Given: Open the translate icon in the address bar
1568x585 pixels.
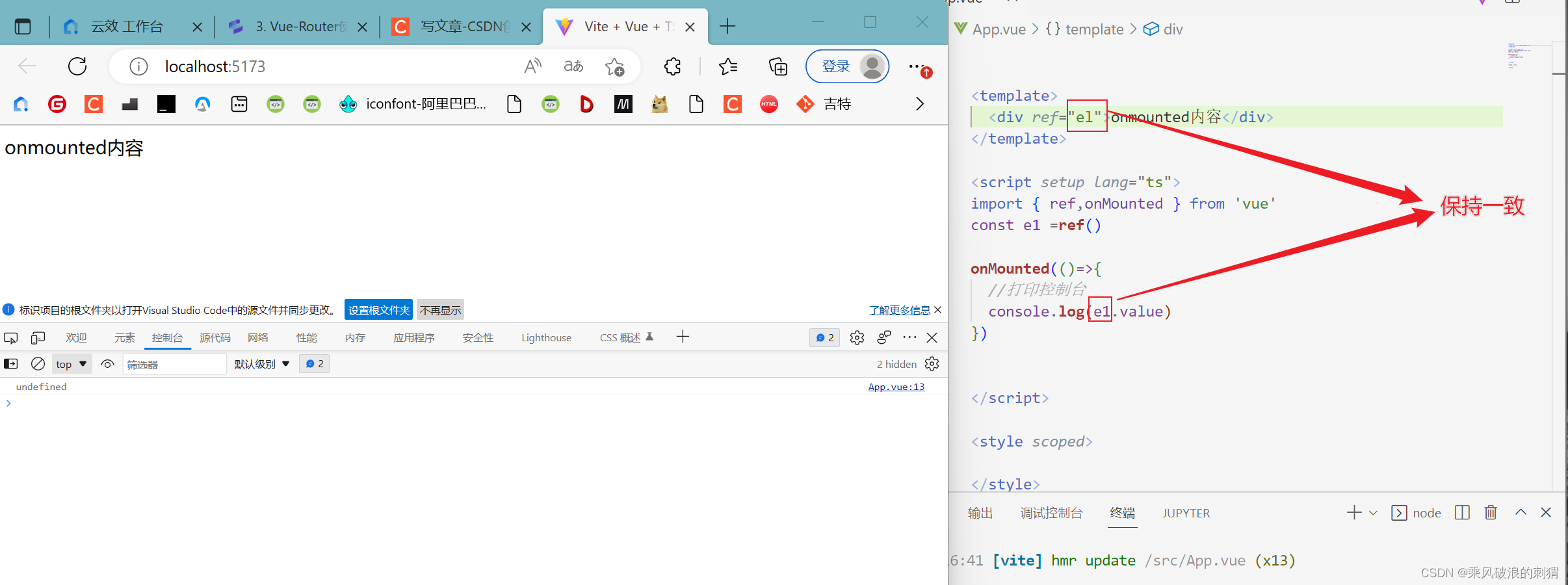Looking at the screenshot, I should pyautogui.click(x=573, y=66).
